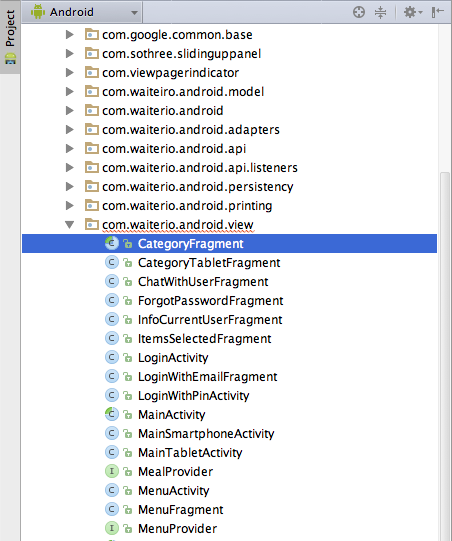452x541 pixels.
Task: Expand the com.viewpagerindicator package
Action: (x=70, y=72)
